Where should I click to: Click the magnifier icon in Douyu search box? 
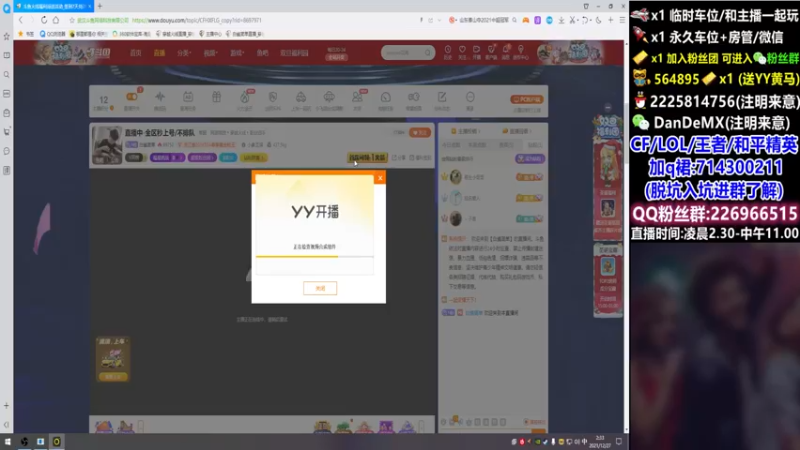[428, 53]
